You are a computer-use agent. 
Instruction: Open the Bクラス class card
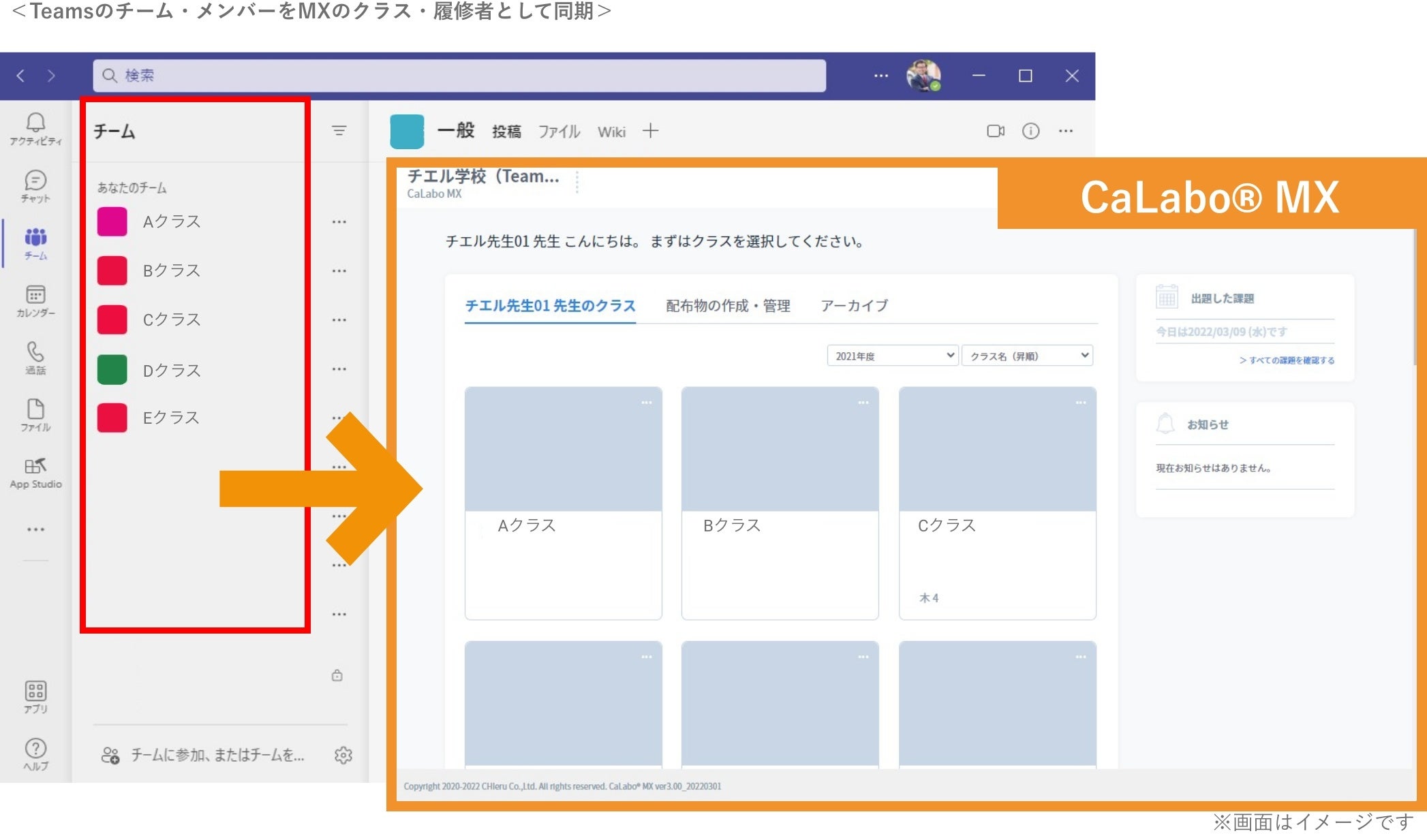point(780,503)
